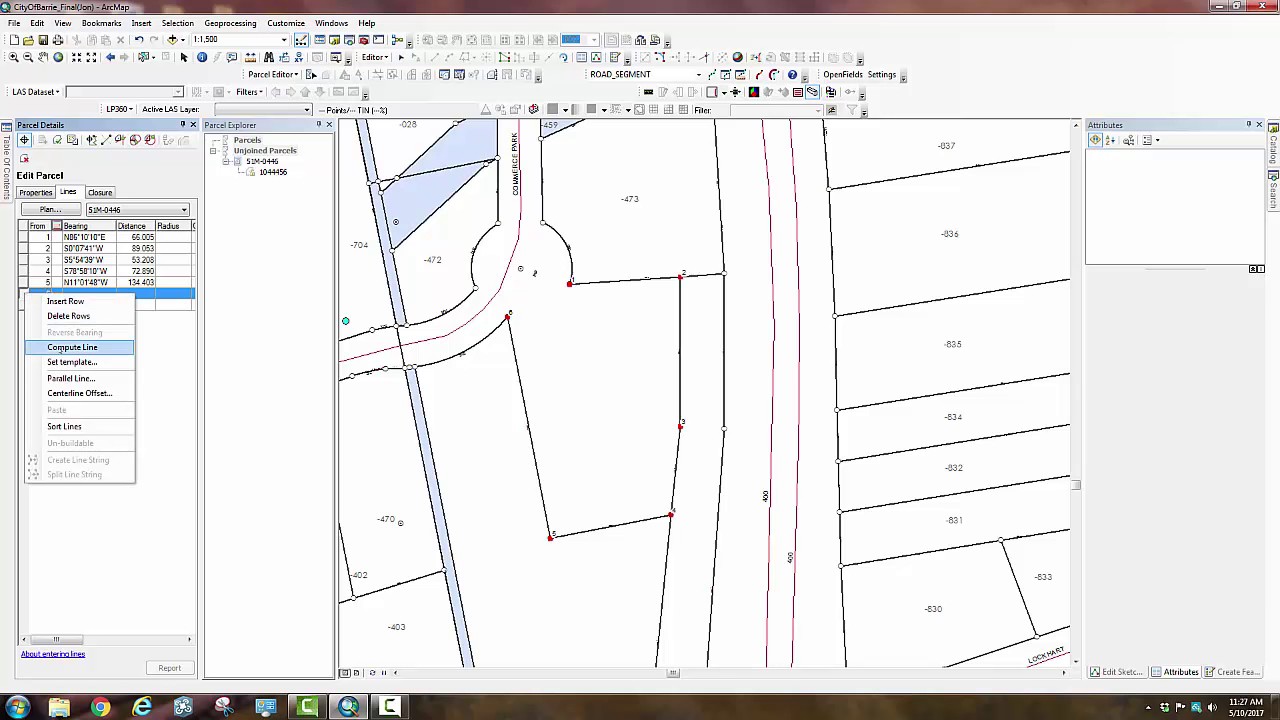The image size is (1280, 720).
Task: Open the About entering lines help link
Action: [x=53, y=653]
